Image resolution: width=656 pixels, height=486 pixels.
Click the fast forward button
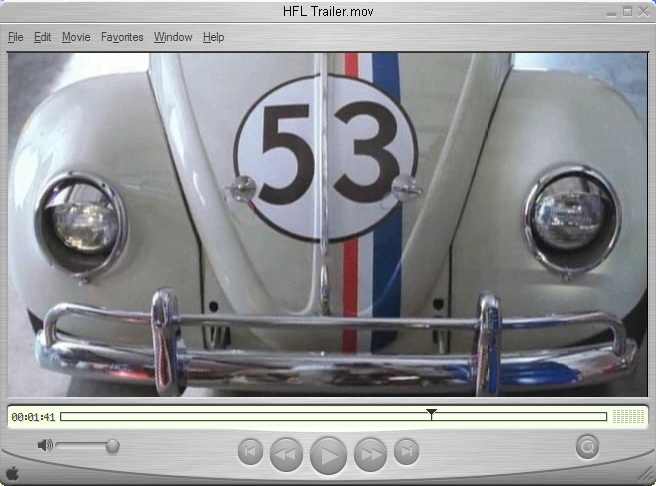coord(370,454)
